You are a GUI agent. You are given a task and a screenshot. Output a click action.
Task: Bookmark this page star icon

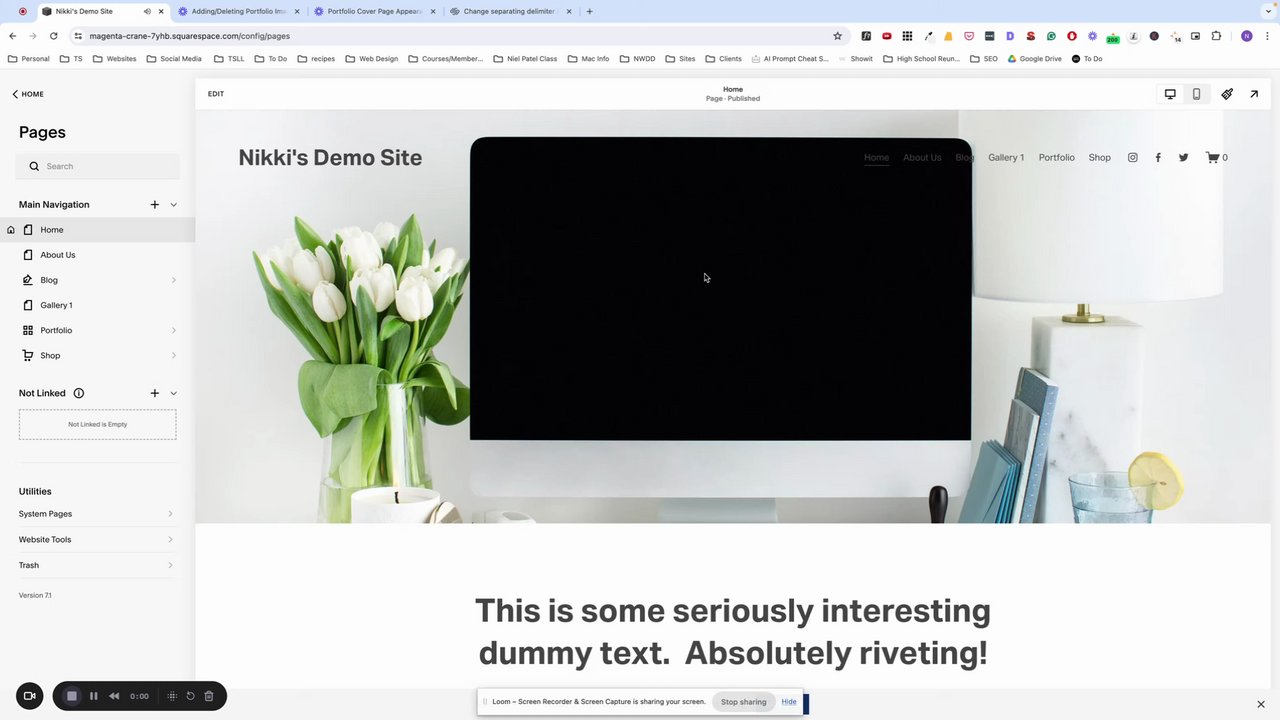[x=838, y=36]
